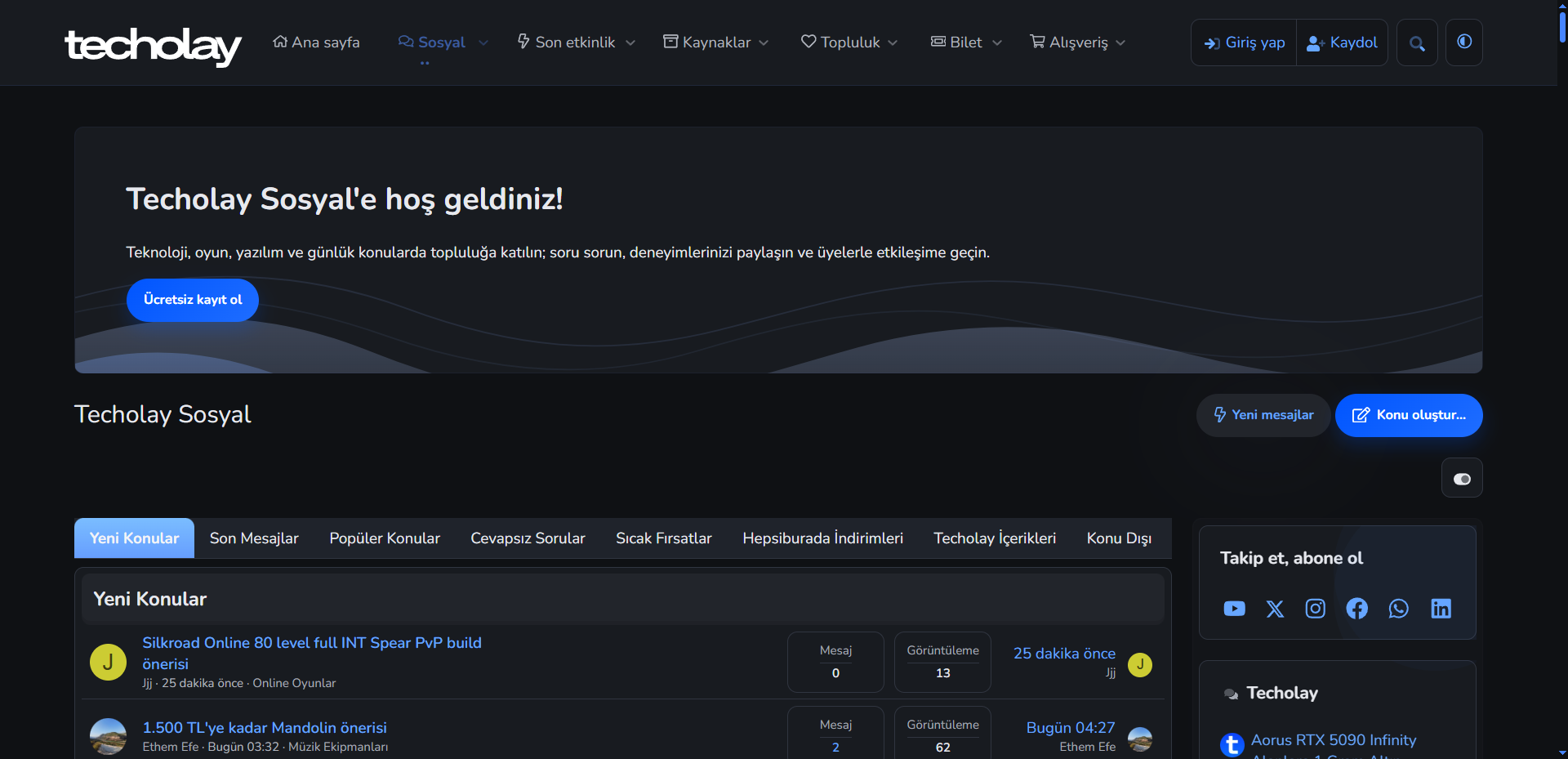Image resolution: width=1568 pixels, height=759 pixels.
Task: Expand the Topluluk dropdown arrow
Action: coord(893,42)
